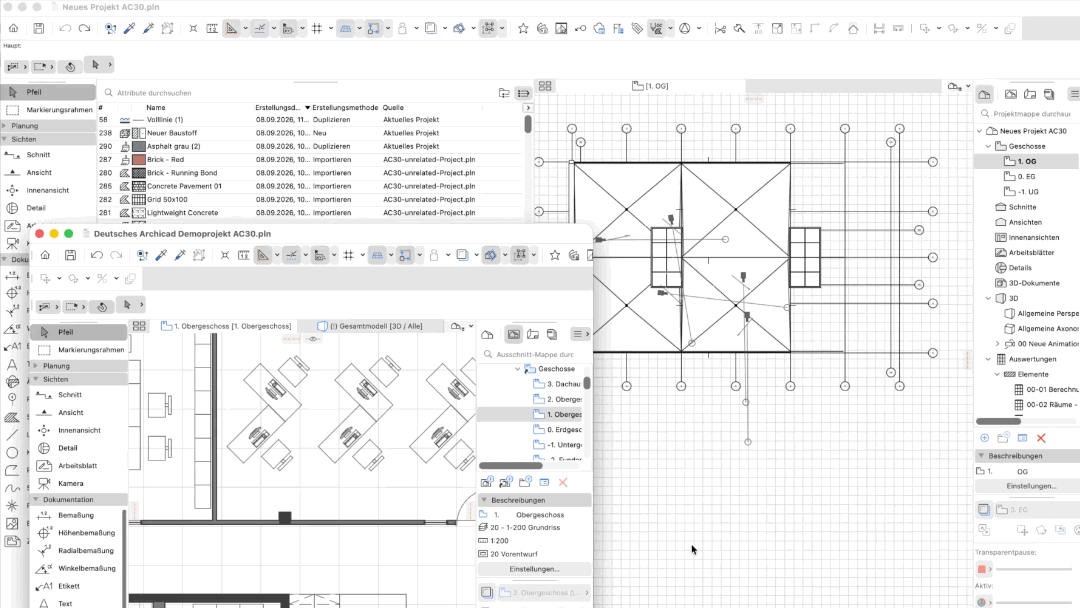The width and height of the screenshot is (1080, 608).
Task: Collapse the Geschosse folder in Neues Projekt navigator
Action: pyautogui.click(x=988, y=146)
